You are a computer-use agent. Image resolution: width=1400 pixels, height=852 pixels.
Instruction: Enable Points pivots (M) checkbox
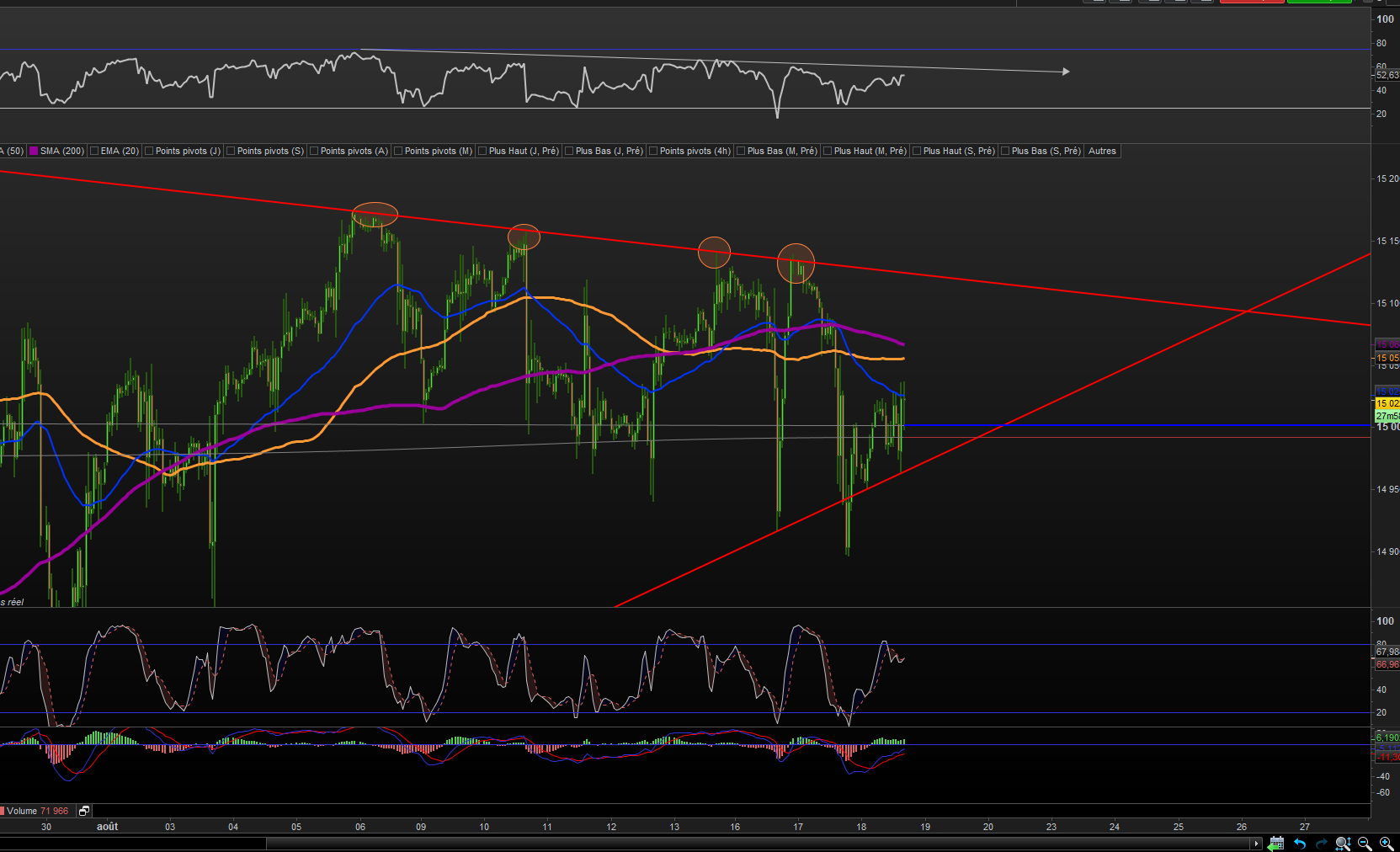pos(398,152)
